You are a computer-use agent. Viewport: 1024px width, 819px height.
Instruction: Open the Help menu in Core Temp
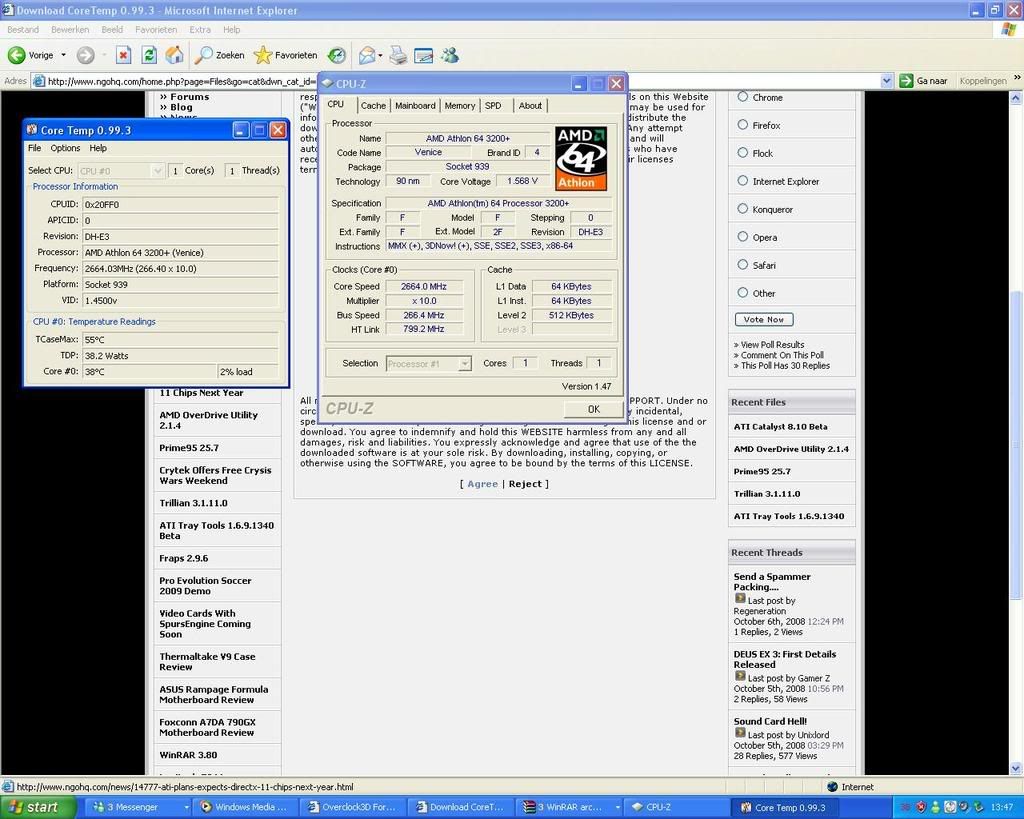pyautogui.click(x=98, y=148)
